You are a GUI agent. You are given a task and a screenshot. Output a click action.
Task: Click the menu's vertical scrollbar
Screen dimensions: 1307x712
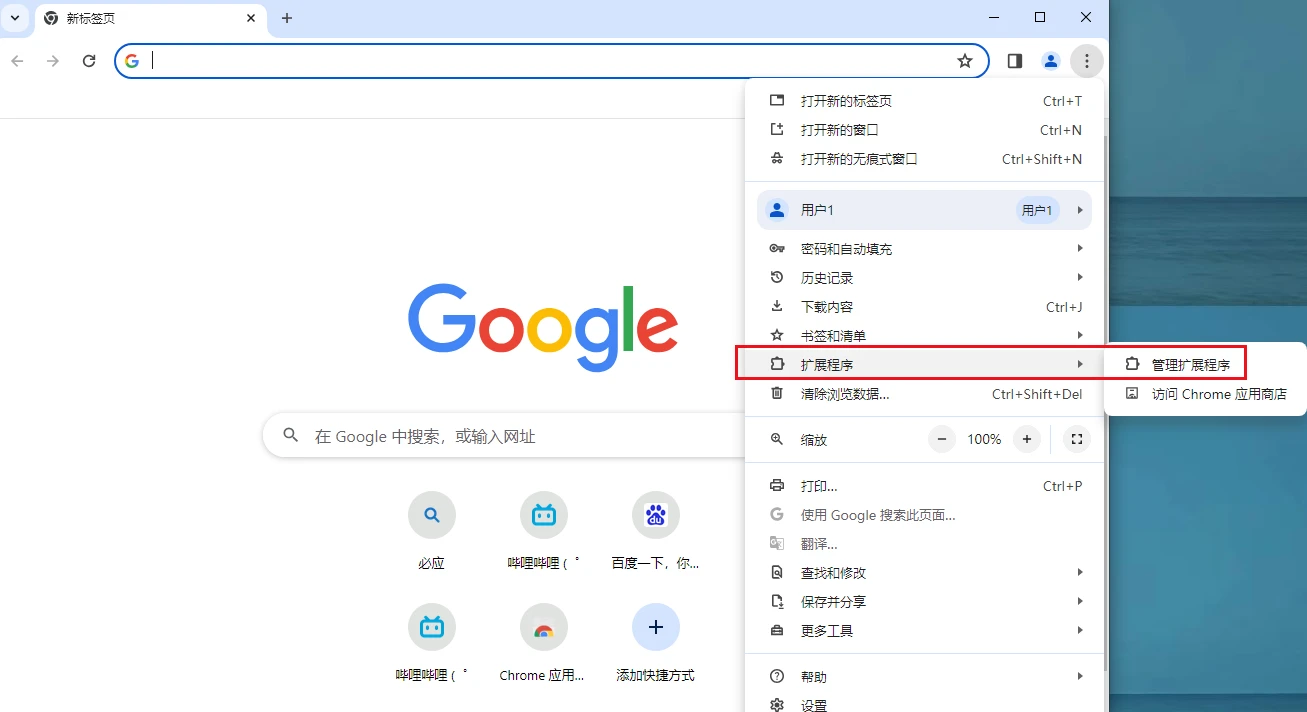pos(1104,405)
